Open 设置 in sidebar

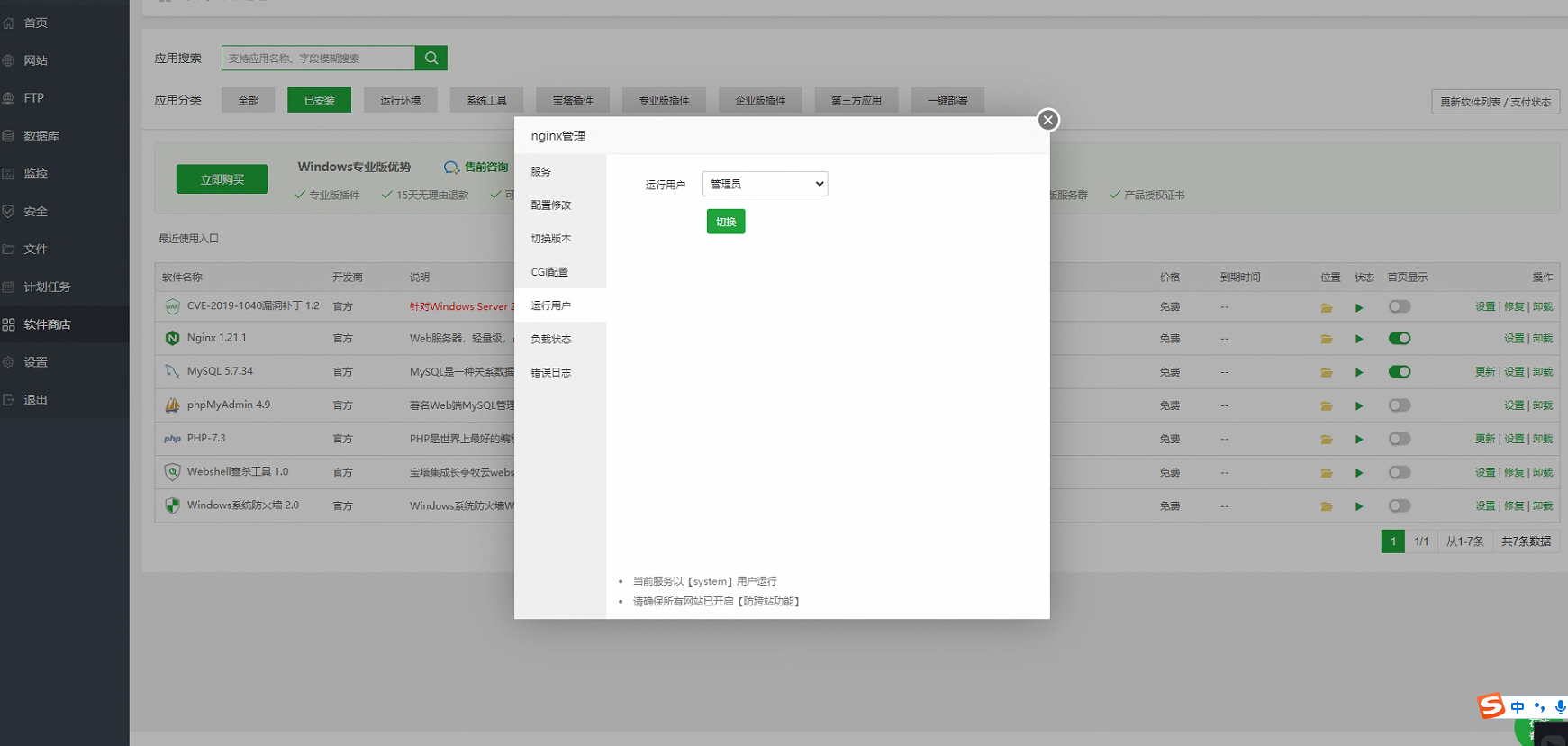click(65, 362)
